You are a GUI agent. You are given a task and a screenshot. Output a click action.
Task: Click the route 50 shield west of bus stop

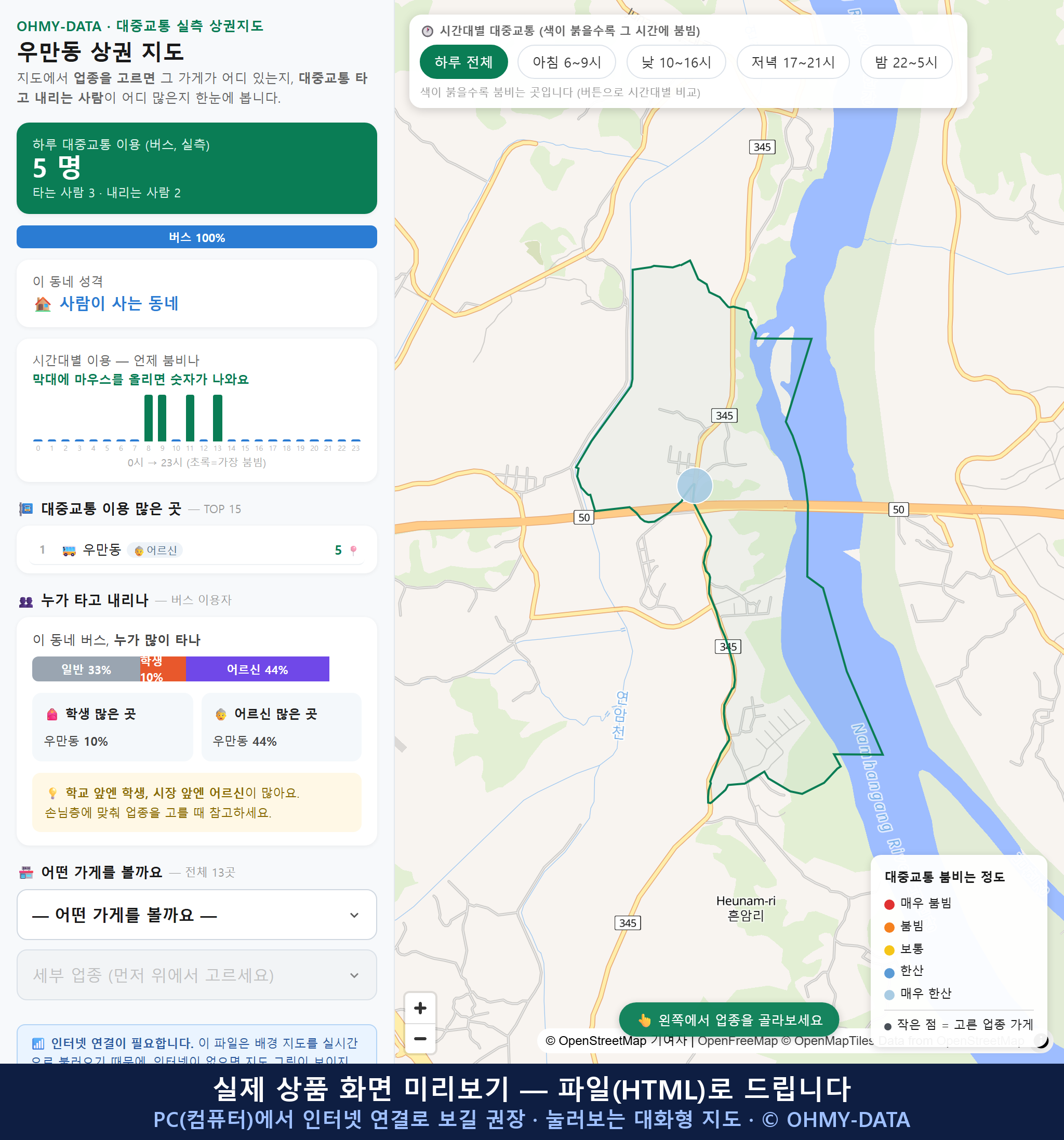click(x=584, y=517)
